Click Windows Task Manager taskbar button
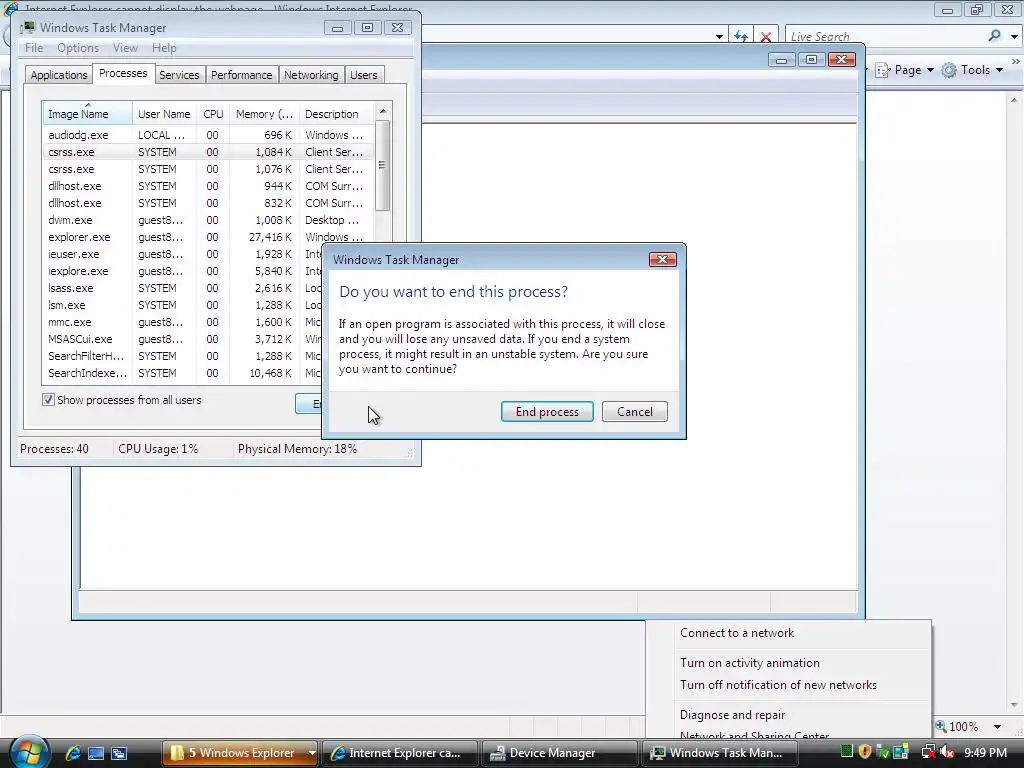The width and height of the screenshot is (1024, 768). point(720,753)
